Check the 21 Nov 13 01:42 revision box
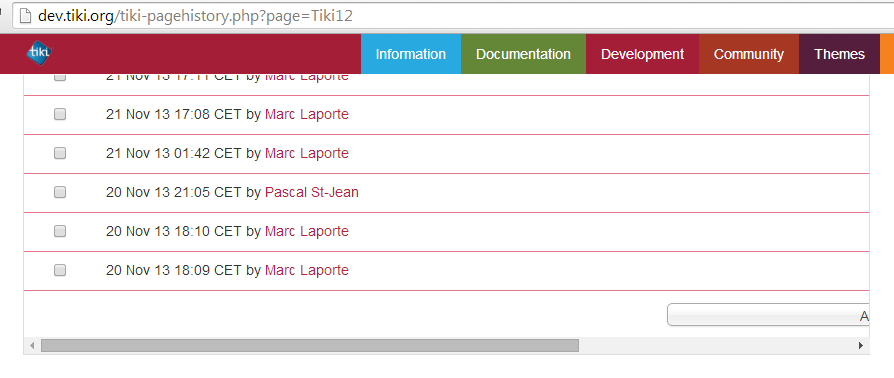This screenshot has height=378, width=894. pyautogui.click(x=60, y=153)
